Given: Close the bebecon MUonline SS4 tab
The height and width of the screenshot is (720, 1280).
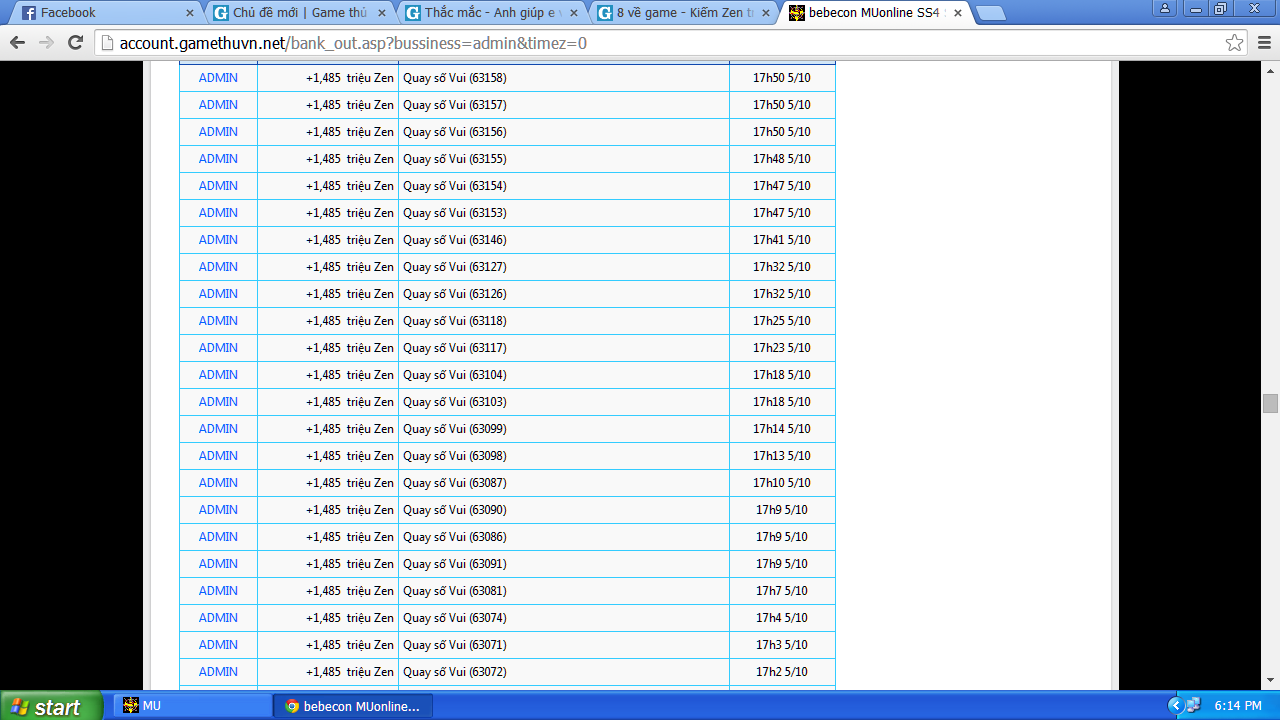Looking at the screenshot, I should (x=957, y=13).
